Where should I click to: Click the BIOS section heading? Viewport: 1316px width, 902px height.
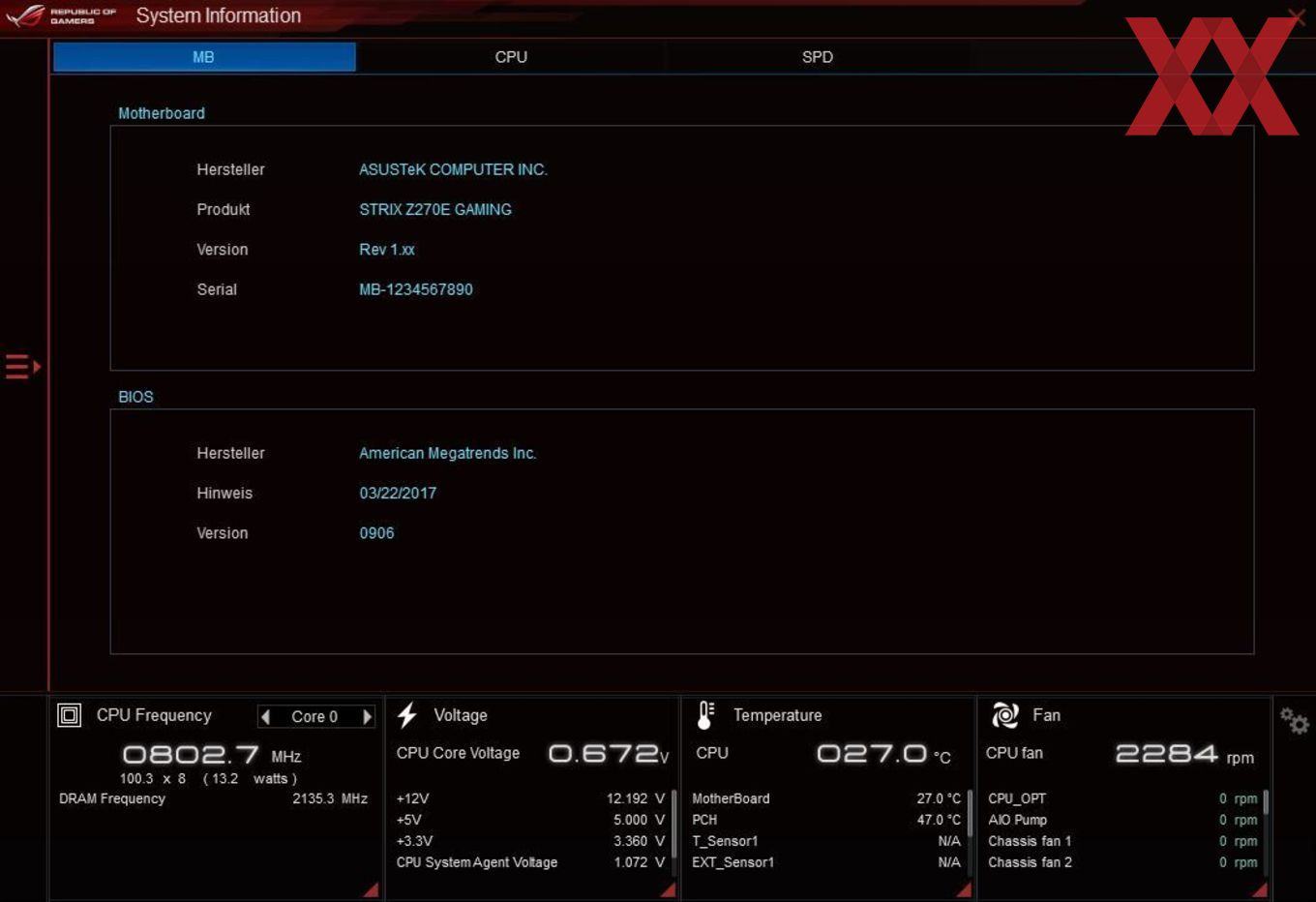click(135, 397)
